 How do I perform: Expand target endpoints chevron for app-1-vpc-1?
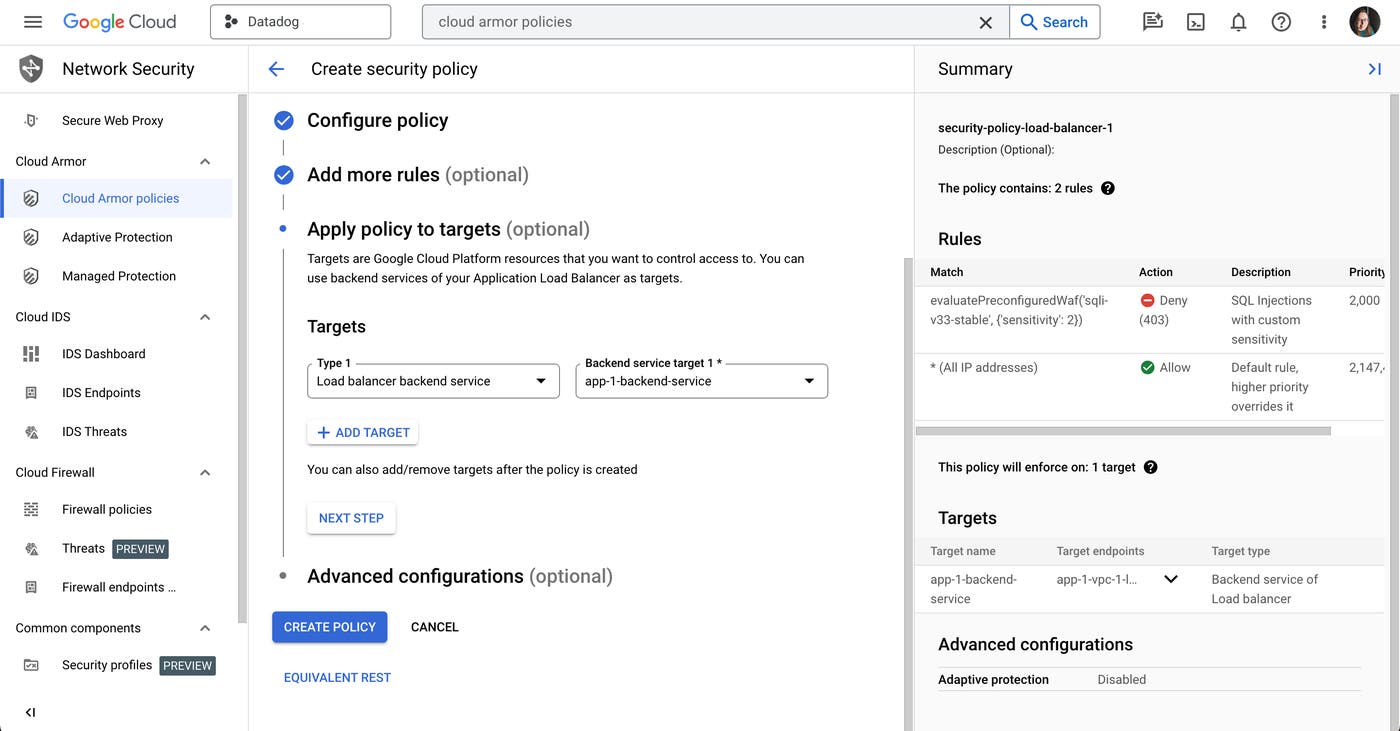click(1170, 579)
